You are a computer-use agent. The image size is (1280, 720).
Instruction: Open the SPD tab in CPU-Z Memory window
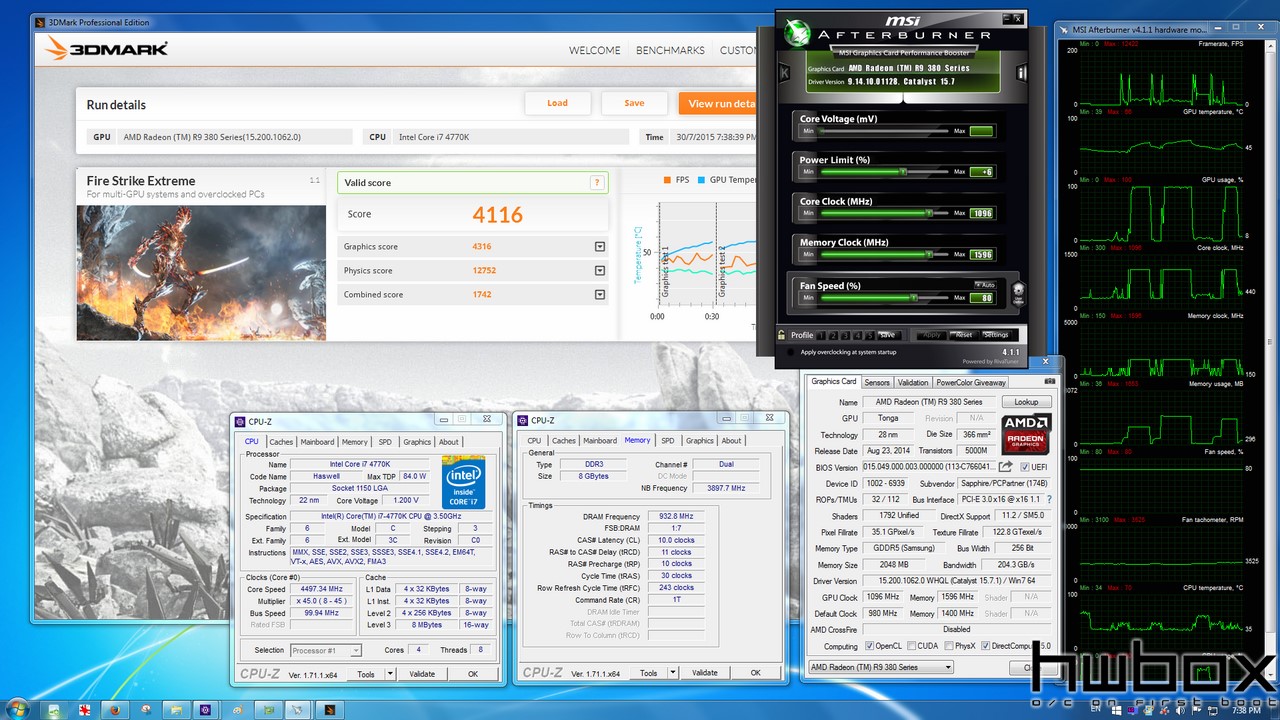coord(667,440)
